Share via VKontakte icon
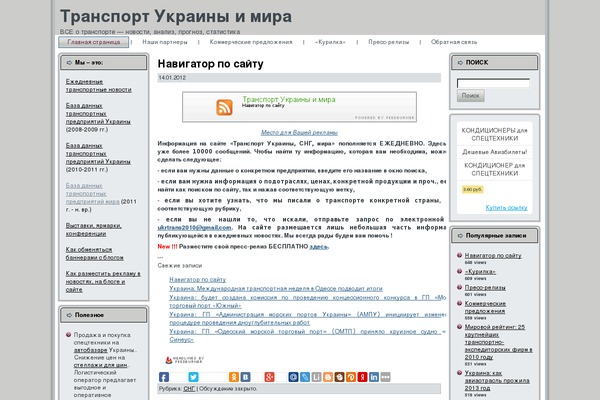The image size is (600, 400). [x=246, y=377]
